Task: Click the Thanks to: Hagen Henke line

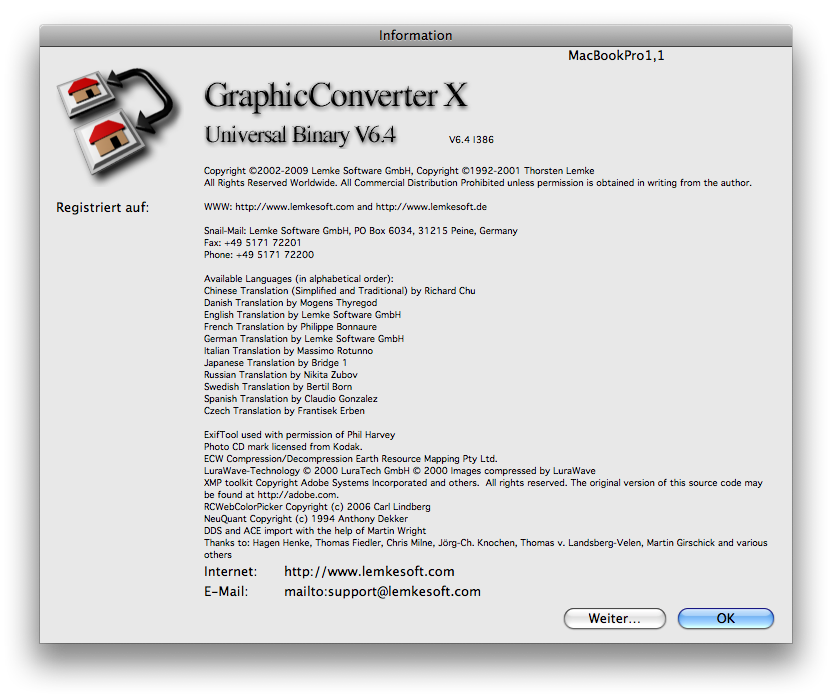Action: 486,543
